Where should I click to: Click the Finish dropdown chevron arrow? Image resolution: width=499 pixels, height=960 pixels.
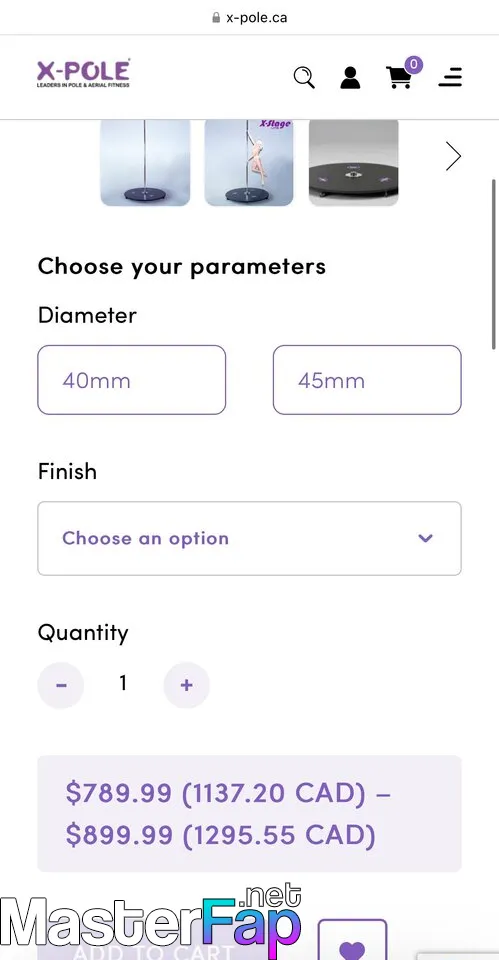pyautogui.click(x=426, y=539)
